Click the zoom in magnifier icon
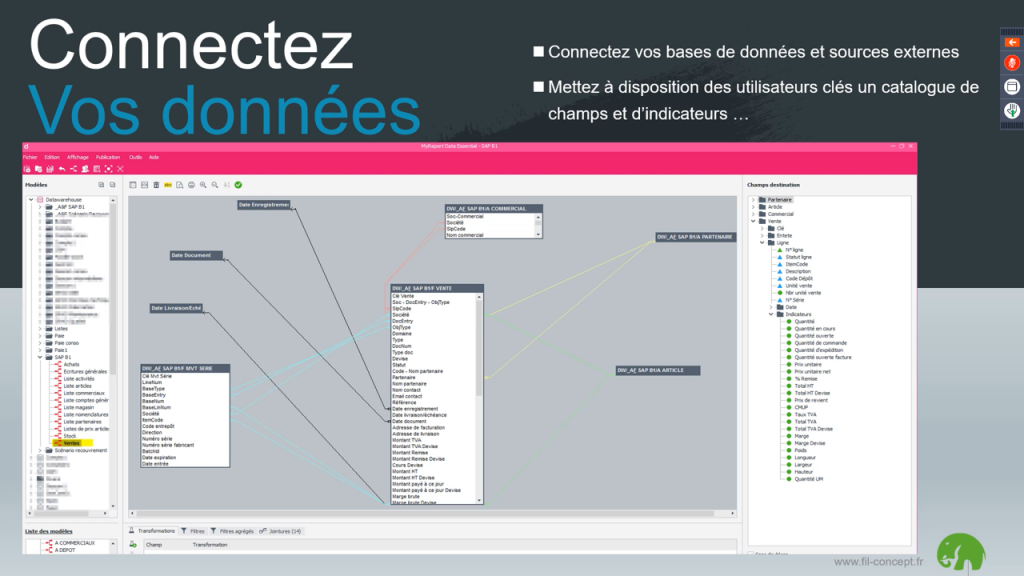Screen dimensions: 1024x576 pyautogui.click(x=203, y=185)
